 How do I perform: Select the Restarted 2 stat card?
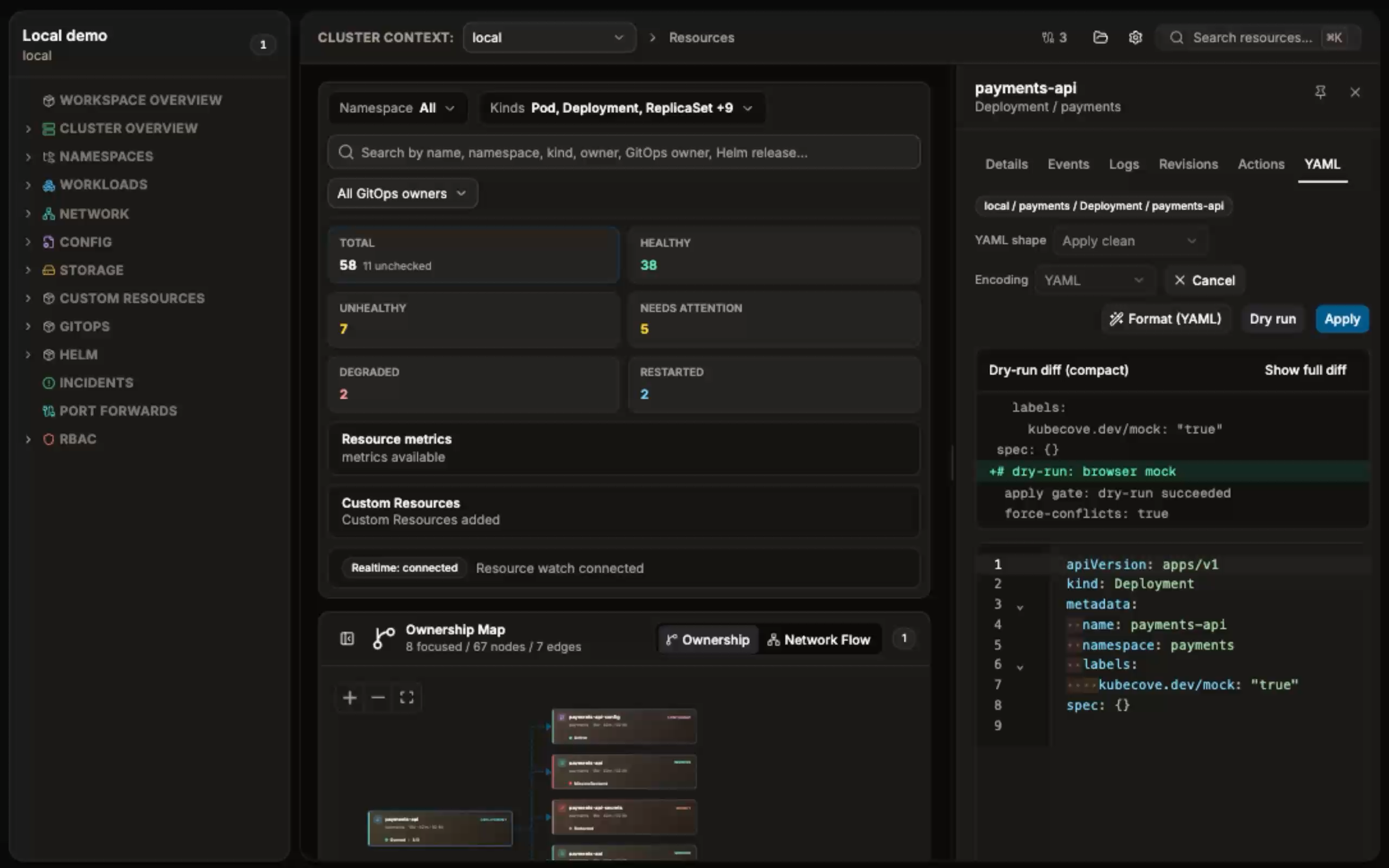[774, 384]
